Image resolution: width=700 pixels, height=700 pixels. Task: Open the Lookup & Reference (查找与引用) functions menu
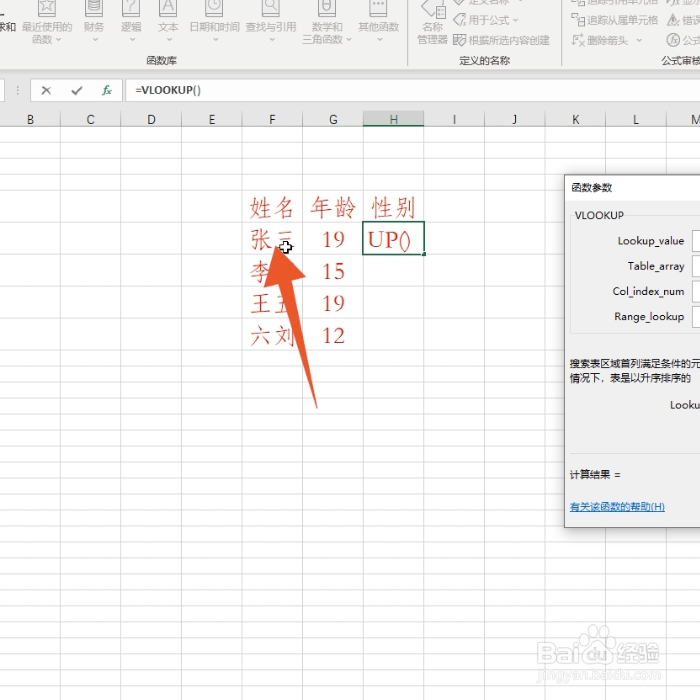click(x=271, y=22)
